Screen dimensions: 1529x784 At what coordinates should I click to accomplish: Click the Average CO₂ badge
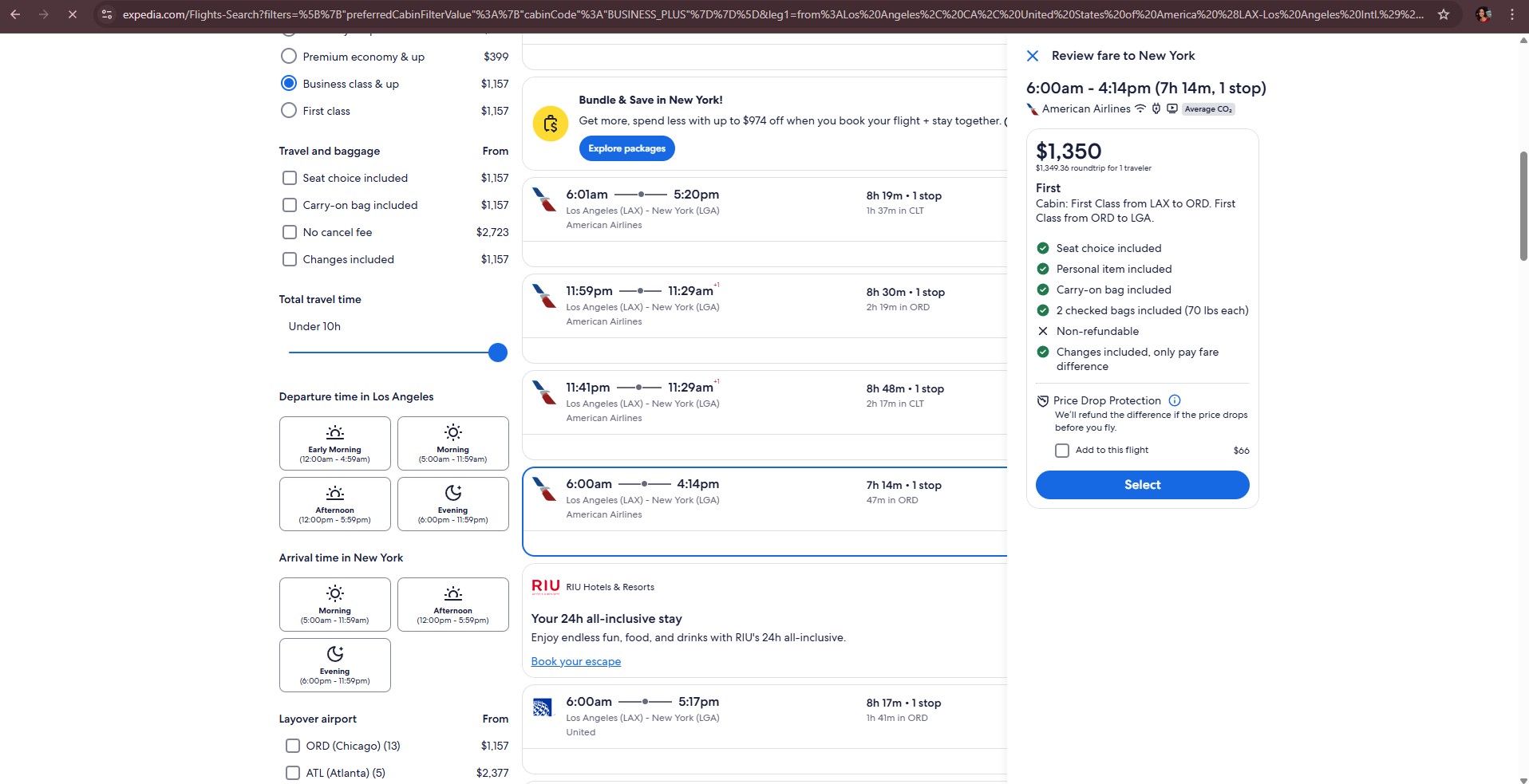pos(1208,109)
